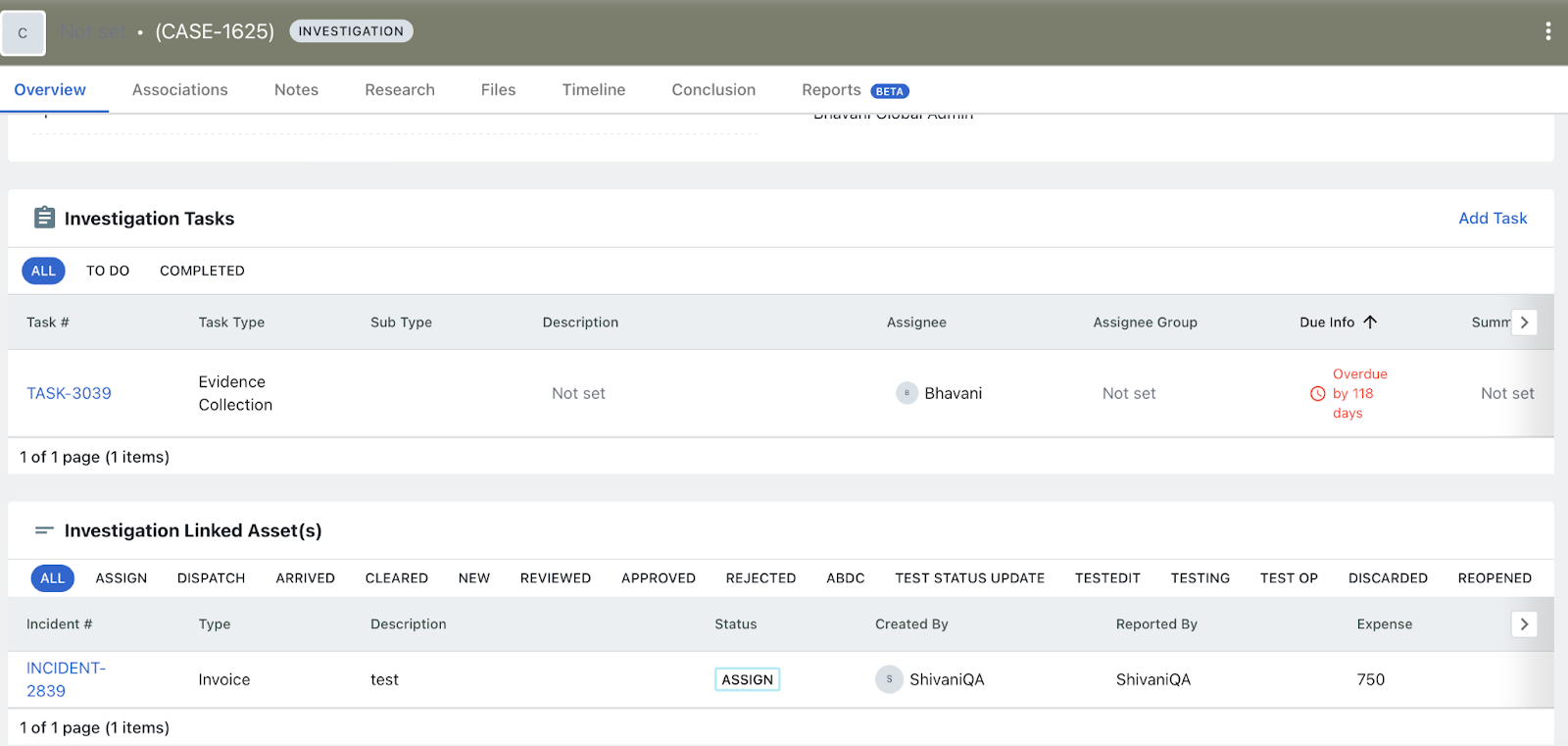1568x746 pixels.
Task: Open the TASK-3039 link
Action: point(69,393)
